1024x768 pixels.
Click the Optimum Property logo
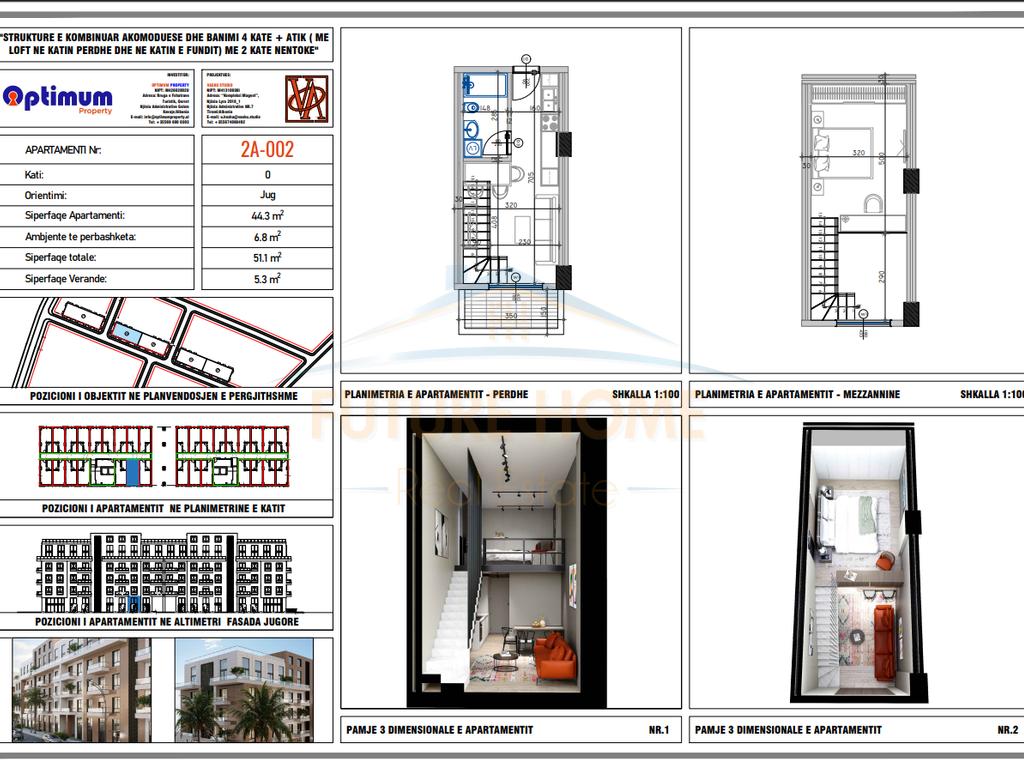coord(57,98)
